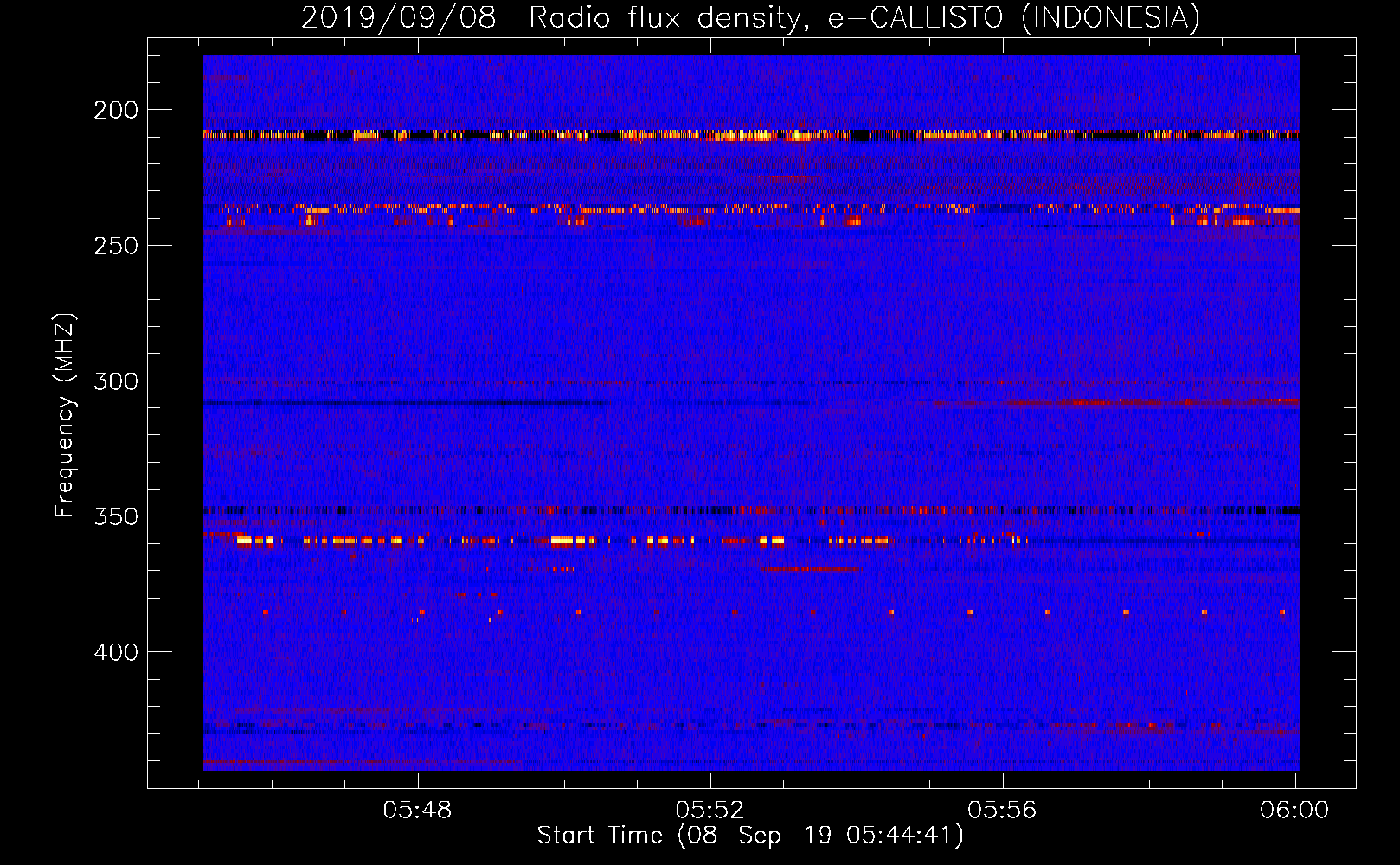Screen dimensions: 1400x865
Task: Click the plot title 'Radio flux density, e-CALLISTO (INDONESIA)'
Action: [864, 17]
